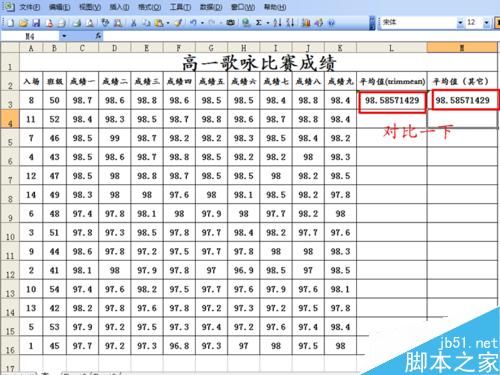
Task: Click the Spelling check toolbar icon
Action: click(x=90, y=23)
